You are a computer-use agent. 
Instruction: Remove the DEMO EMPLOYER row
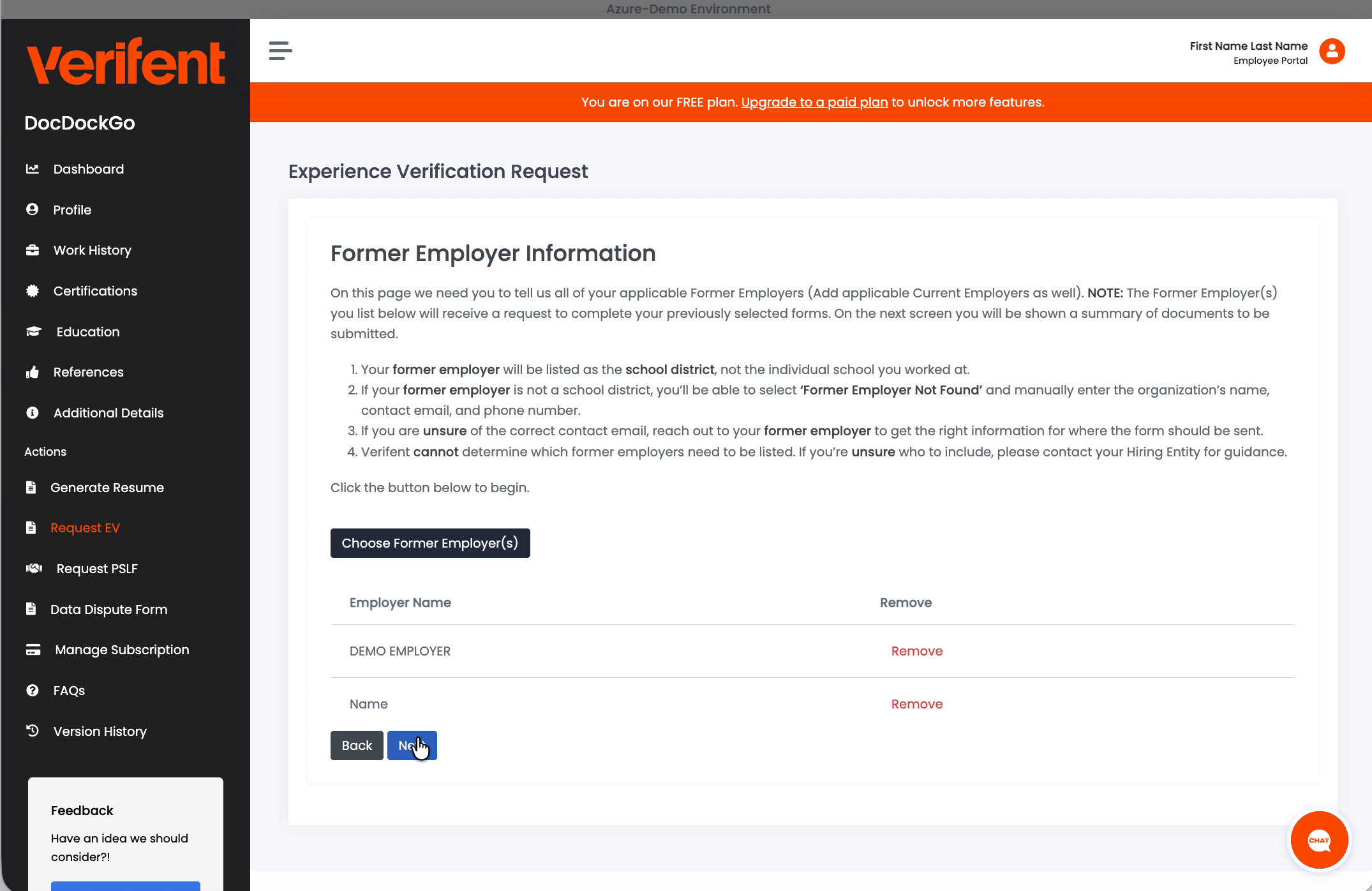[916, 651]
